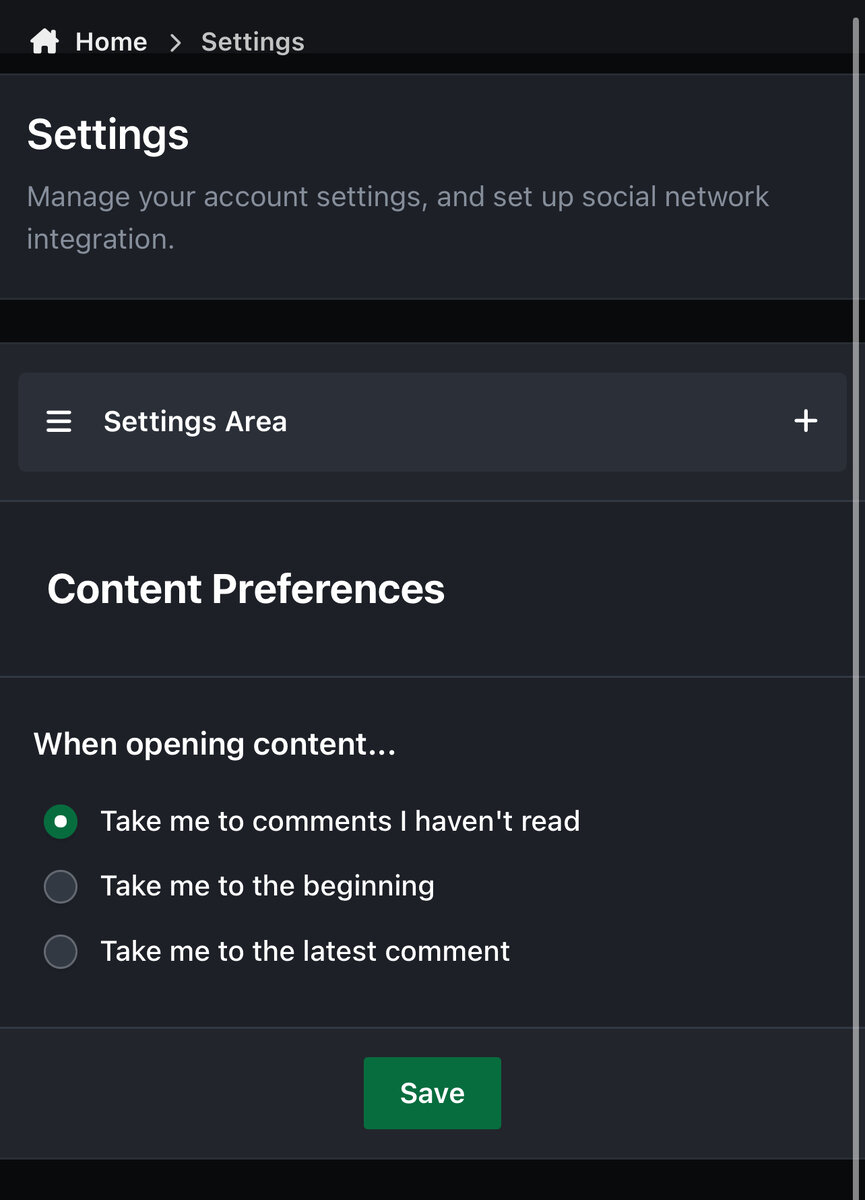Viewport: 865px width, 1200px height.
Task: Click the When opening content... label
Action: (x=215, y=744)
